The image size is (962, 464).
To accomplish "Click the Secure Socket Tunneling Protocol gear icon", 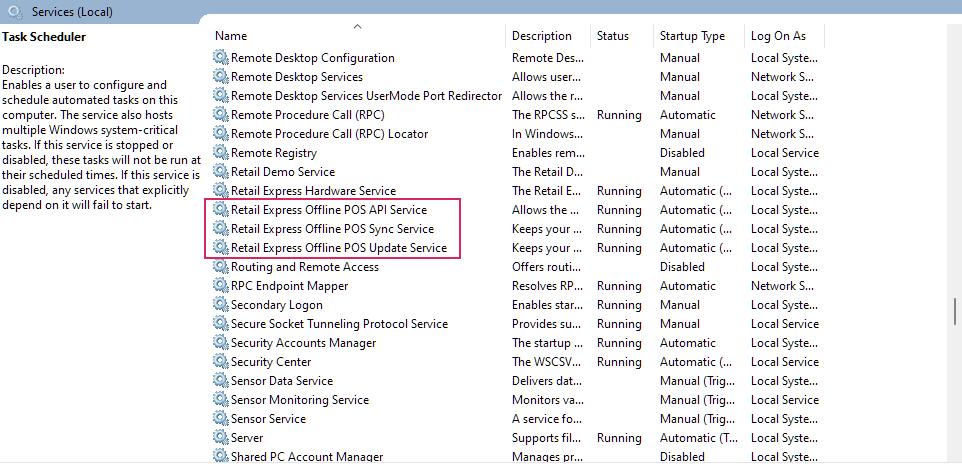I will [x=220, y=324].
